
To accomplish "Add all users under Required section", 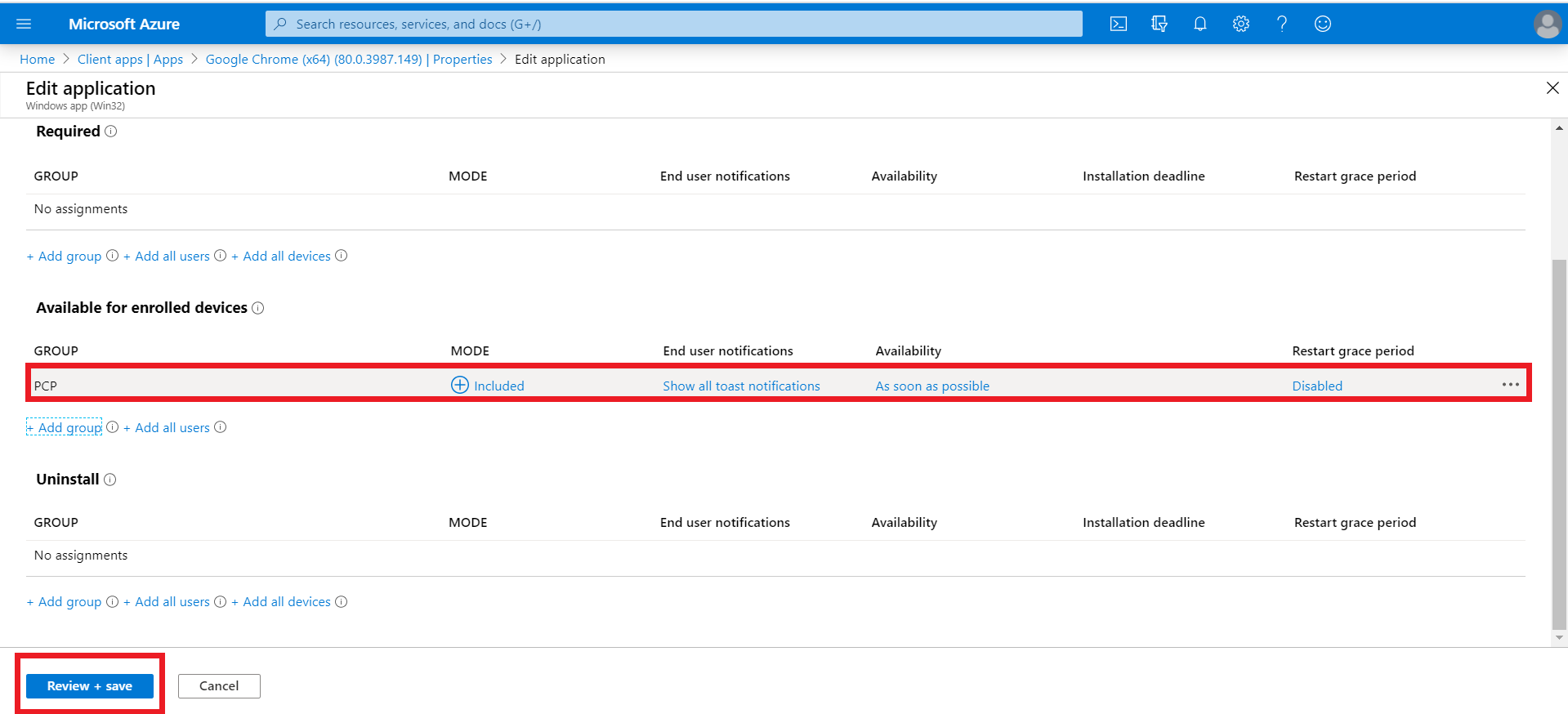I will tap(167, 257).
